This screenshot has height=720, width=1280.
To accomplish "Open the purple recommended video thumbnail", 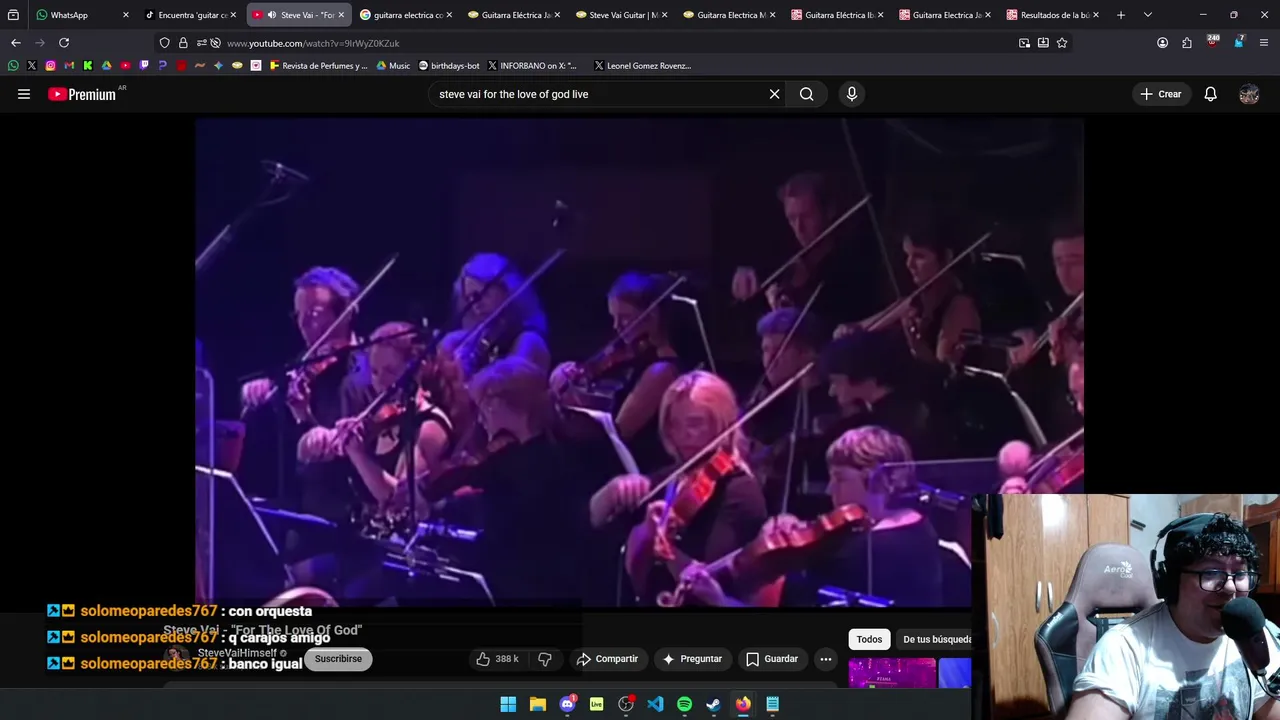I will pyautogui.click(x=892, y=673).
